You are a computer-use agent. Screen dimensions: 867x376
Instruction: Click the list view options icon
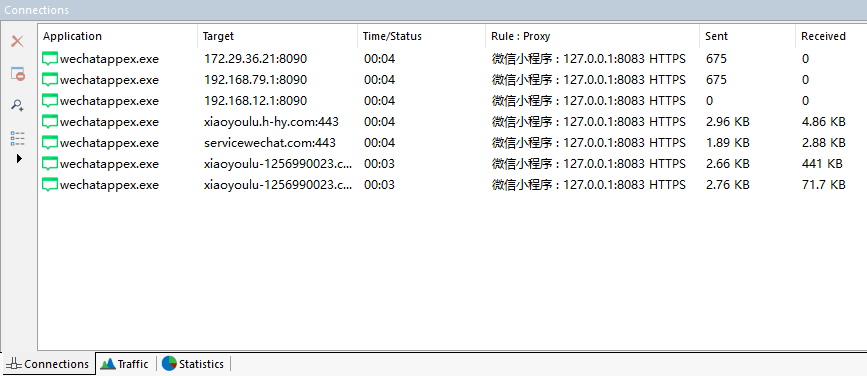click(18, 138)
